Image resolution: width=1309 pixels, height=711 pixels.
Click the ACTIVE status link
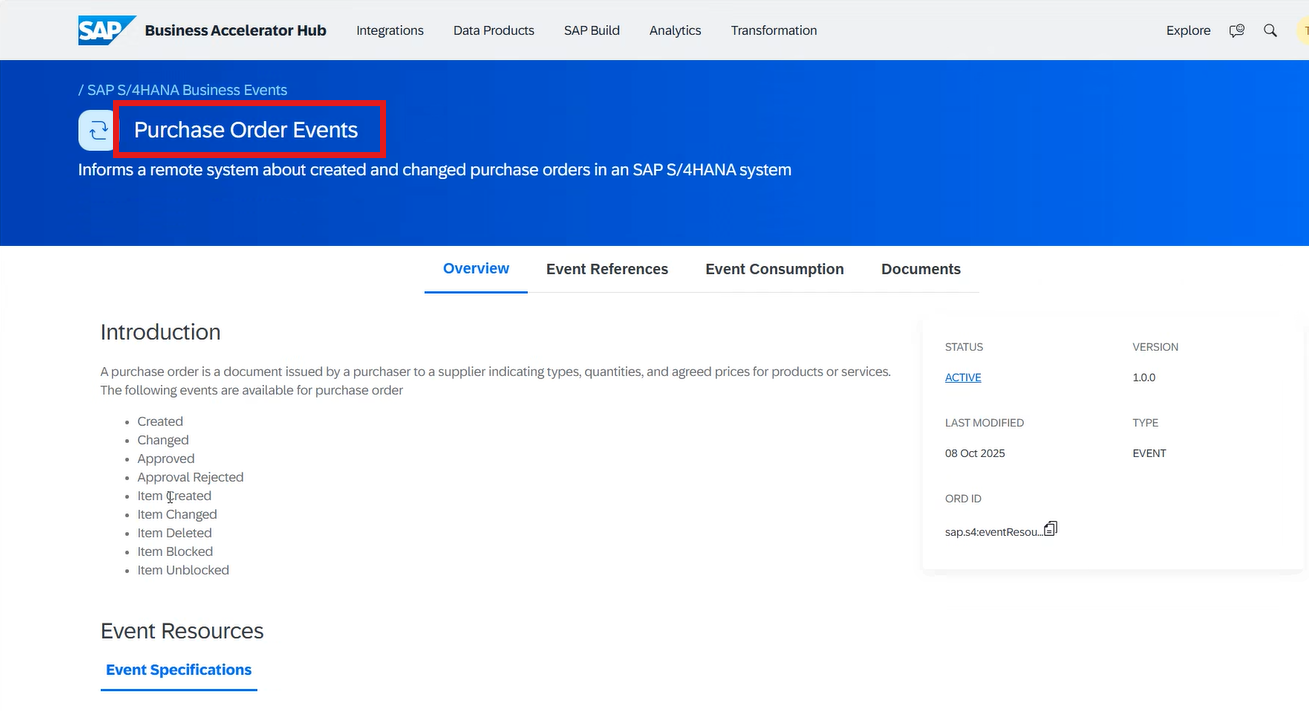coord(963,378)
